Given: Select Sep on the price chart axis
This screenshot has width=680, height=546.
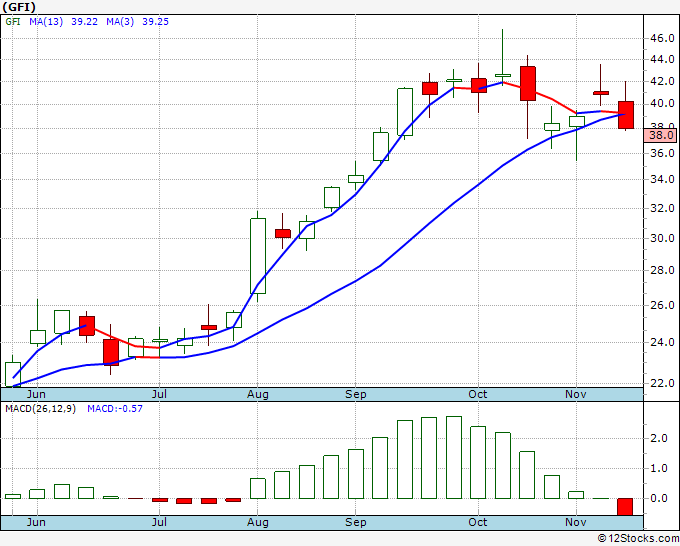Looking at the screenshot, I should click(356, 394).
